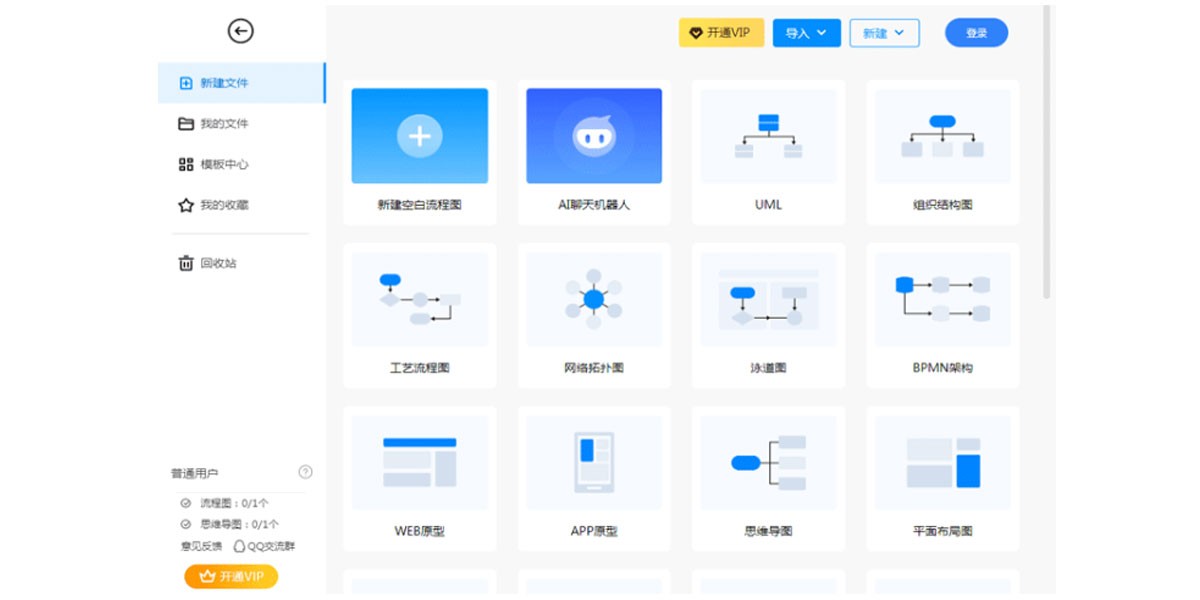Click the 登录 login button
The width and height of the screenshot is (1200, 600).
tap(976, 33)
